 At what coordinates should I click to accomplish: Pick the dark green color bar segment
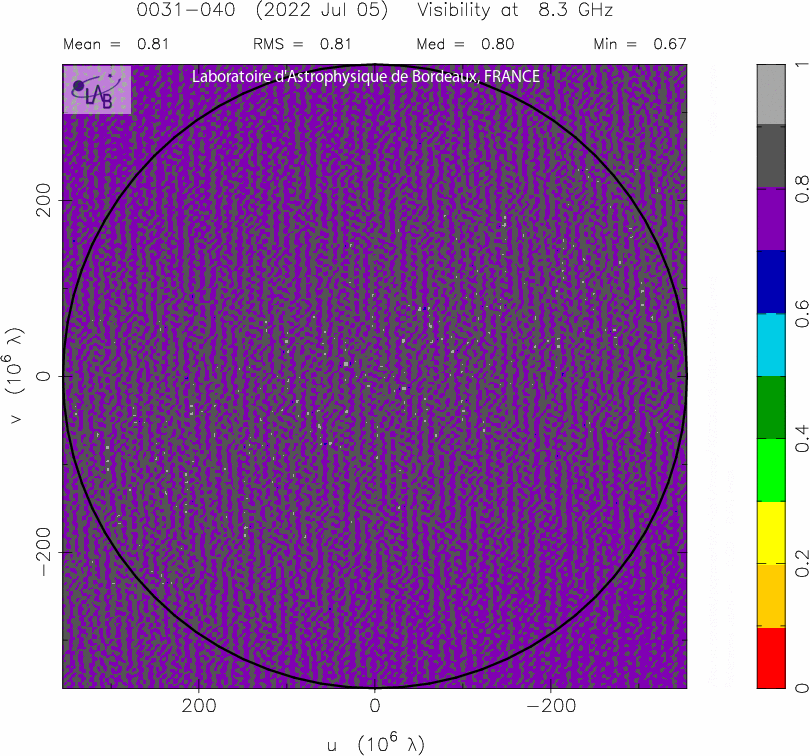tap(771, 407)
